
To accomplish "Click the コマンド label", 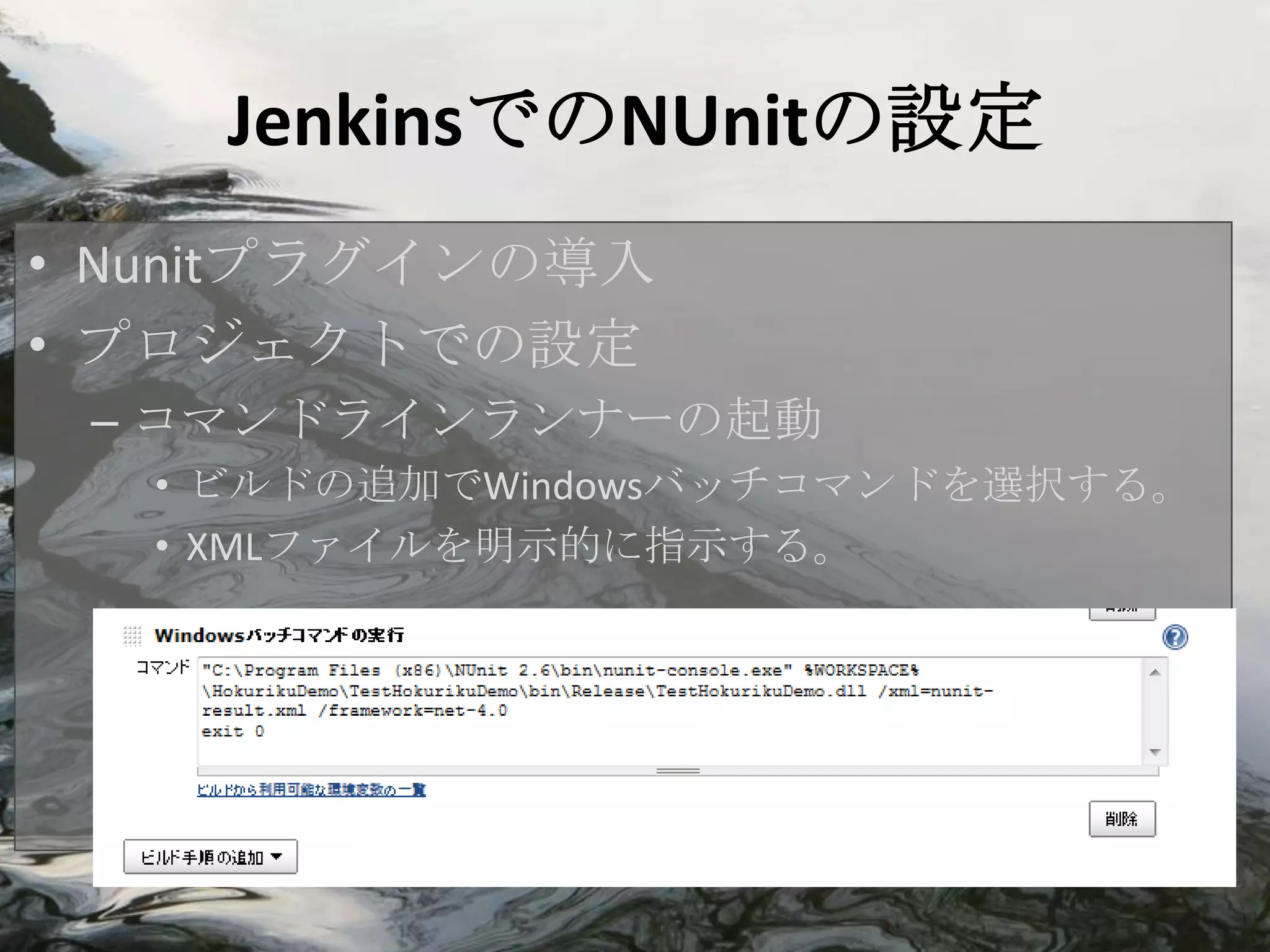I will [x=162, y=668].
